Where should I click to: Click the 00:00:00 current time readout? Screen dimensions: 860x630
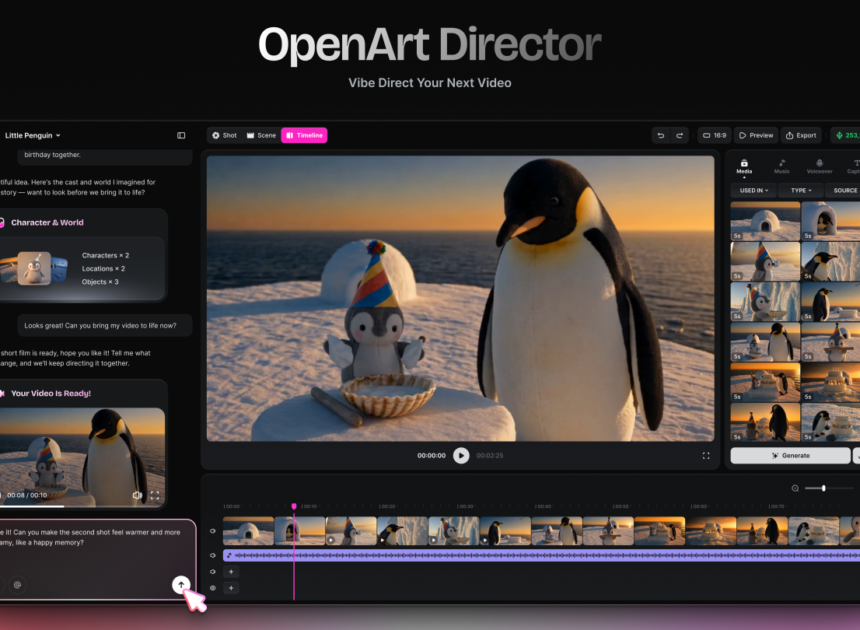(x=431, y=456)
